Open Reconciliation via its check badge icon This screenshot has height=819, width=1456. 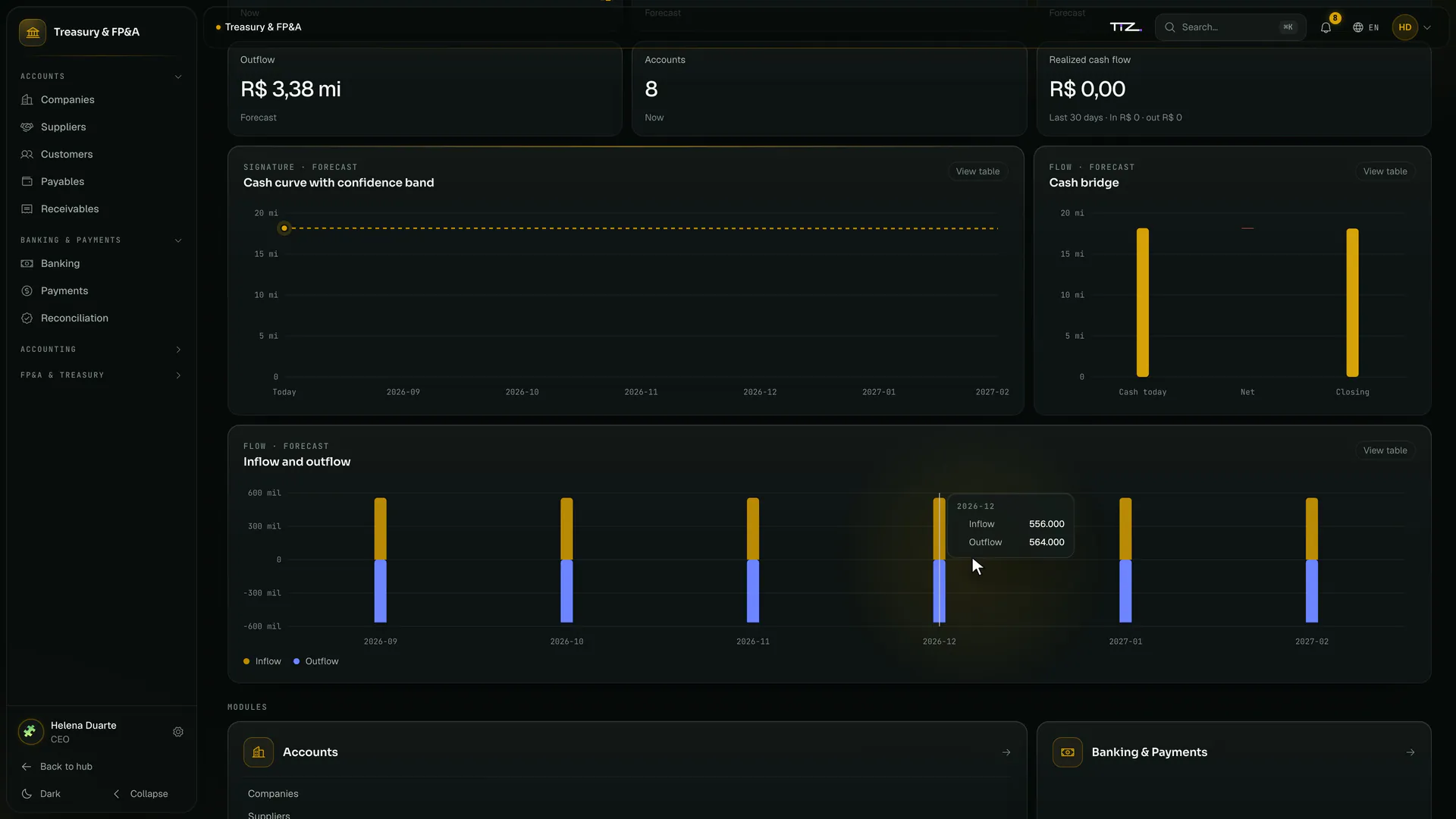[x=27, y=318]
